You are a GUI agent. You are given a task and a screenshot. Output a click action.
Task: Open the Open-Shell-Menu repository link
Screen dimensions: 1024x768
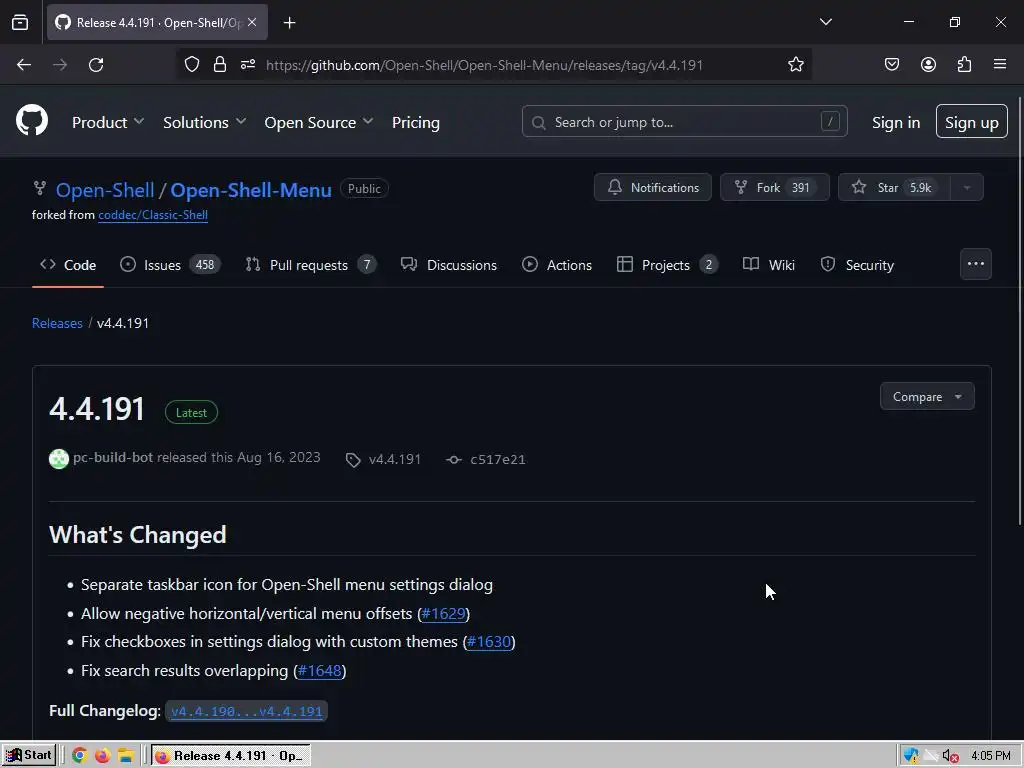[x=251, y=190]
